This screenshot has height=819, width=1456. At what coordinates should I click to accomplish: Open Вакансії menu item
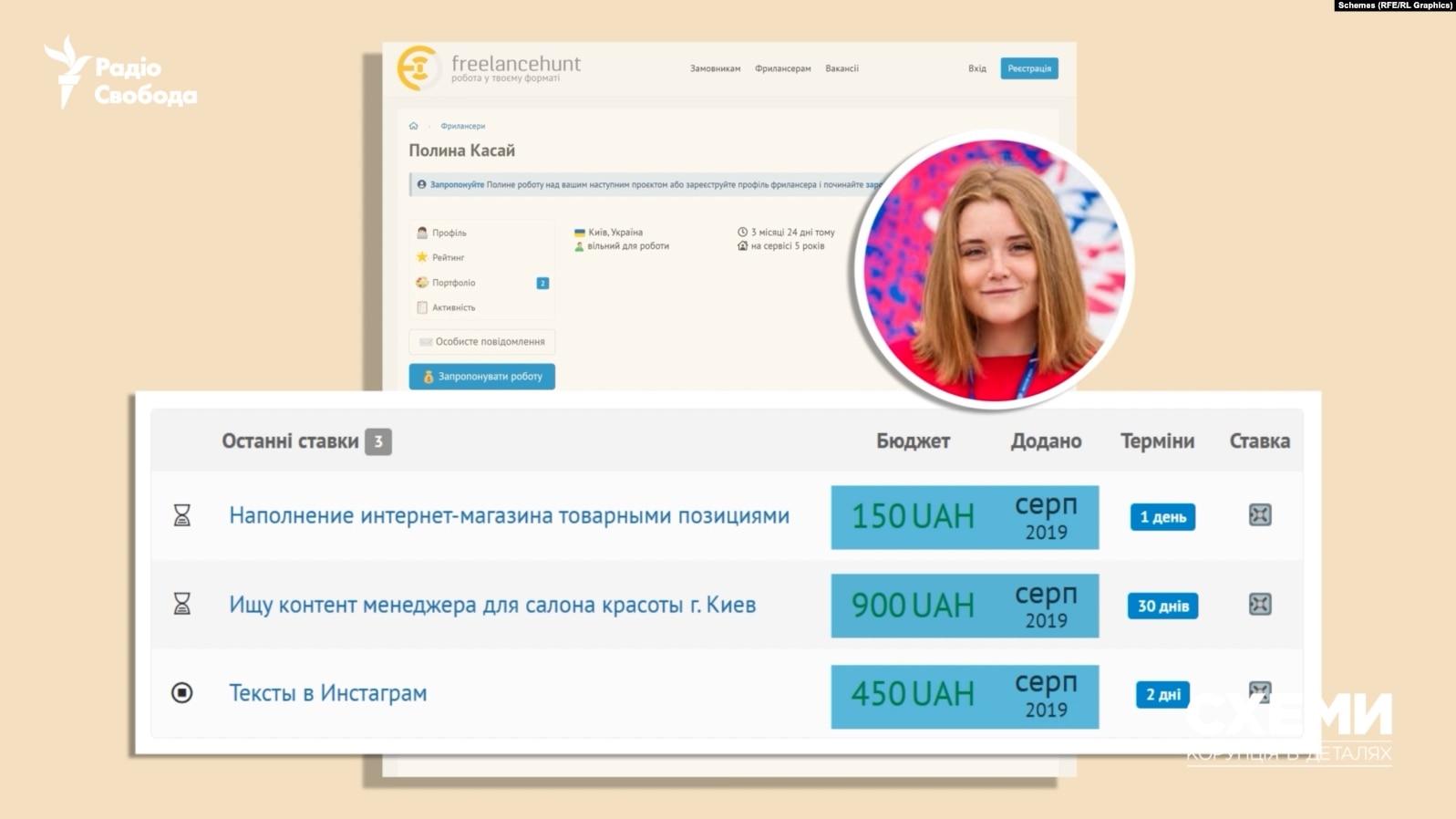click(x=842, y=68)
